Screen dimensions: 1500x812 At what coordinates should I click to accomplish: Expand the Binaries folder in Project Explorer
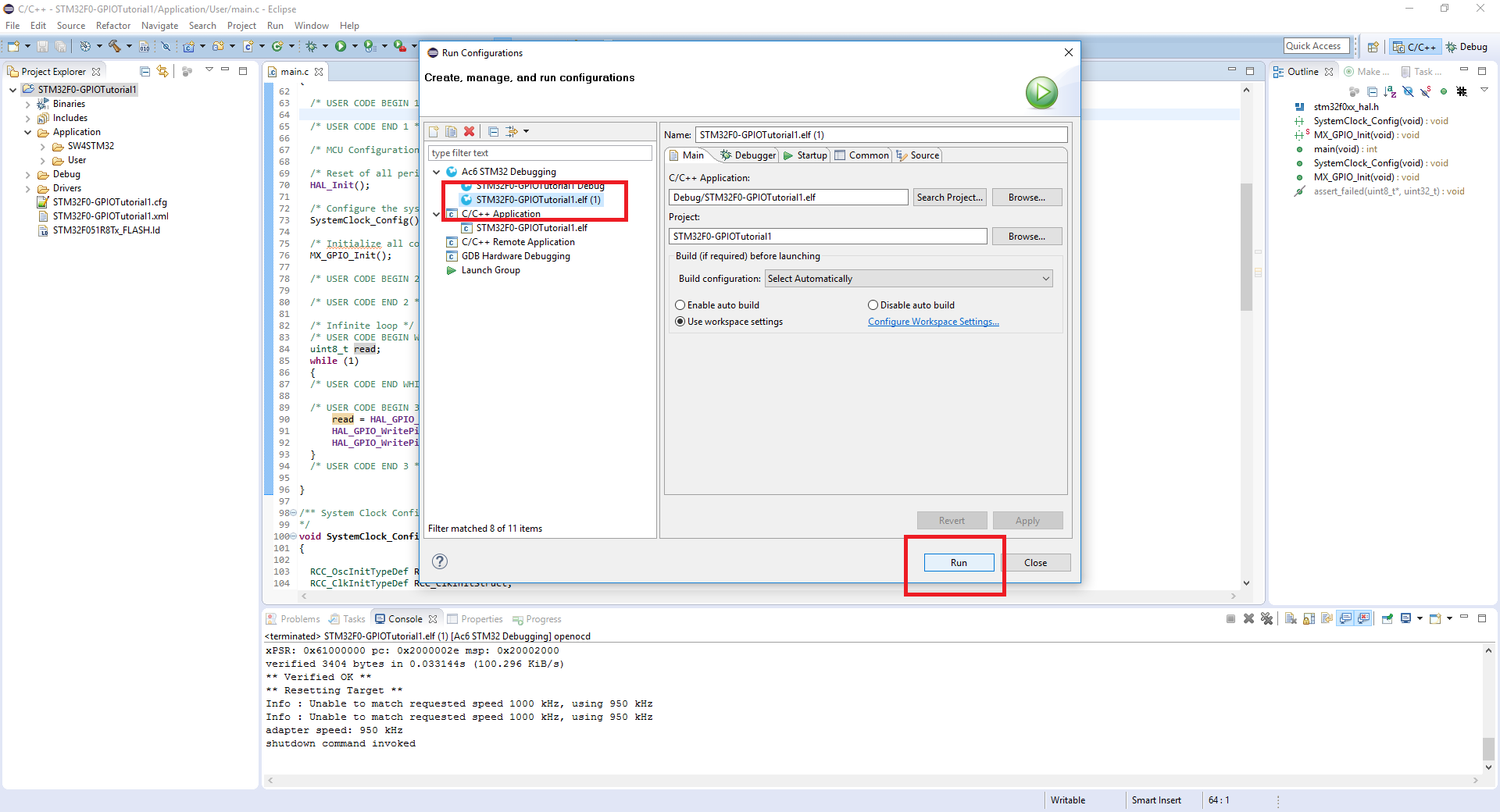28,104
